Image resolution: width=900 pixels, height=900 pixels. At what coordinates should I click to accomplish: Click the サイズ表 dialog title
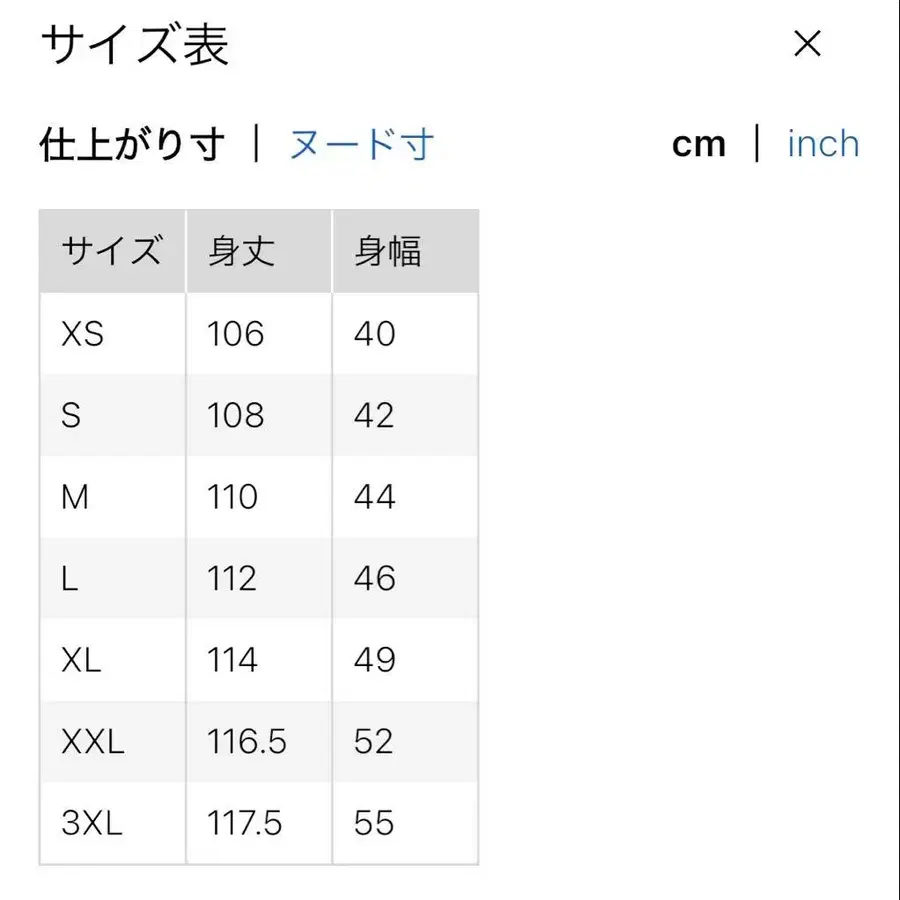[134, 46]
